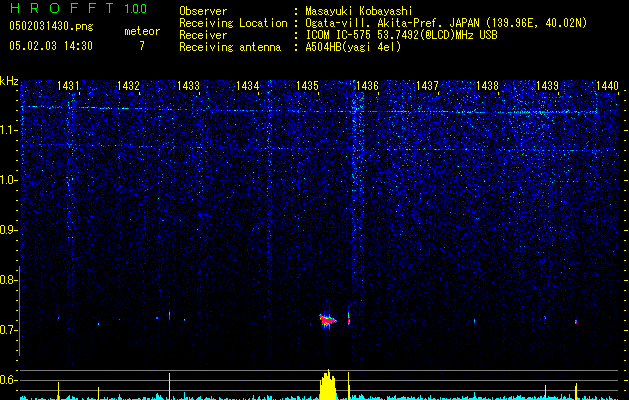Image resolution: width=629 pixels, height=400 pixels.
Task: Click the red meteor echo between 1432 and 1433
Action: coord(170,315)
